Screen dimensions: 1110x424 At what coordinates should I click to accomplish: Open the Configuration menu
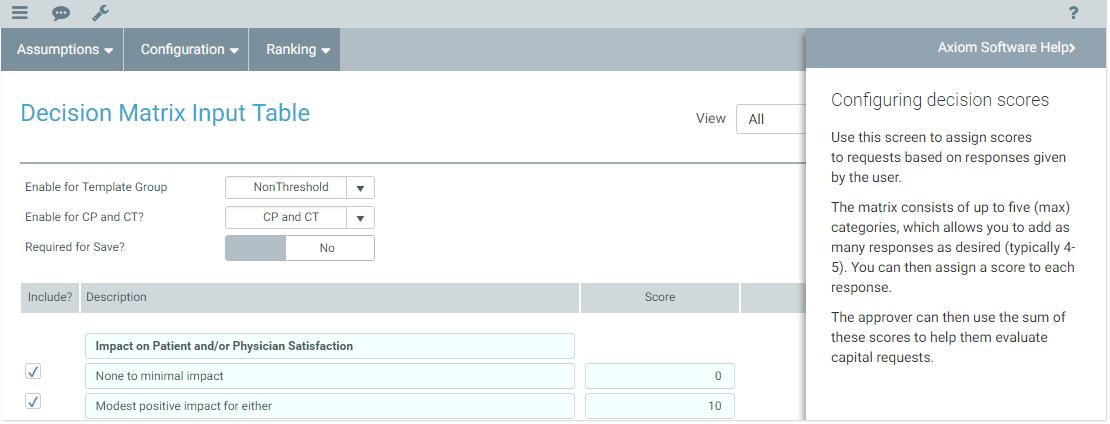189,49
